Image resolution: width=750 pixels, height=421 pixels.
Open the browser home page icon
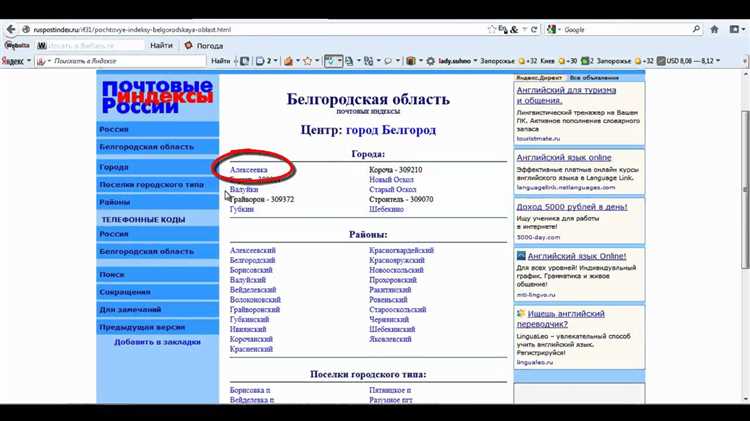(714, 29)
